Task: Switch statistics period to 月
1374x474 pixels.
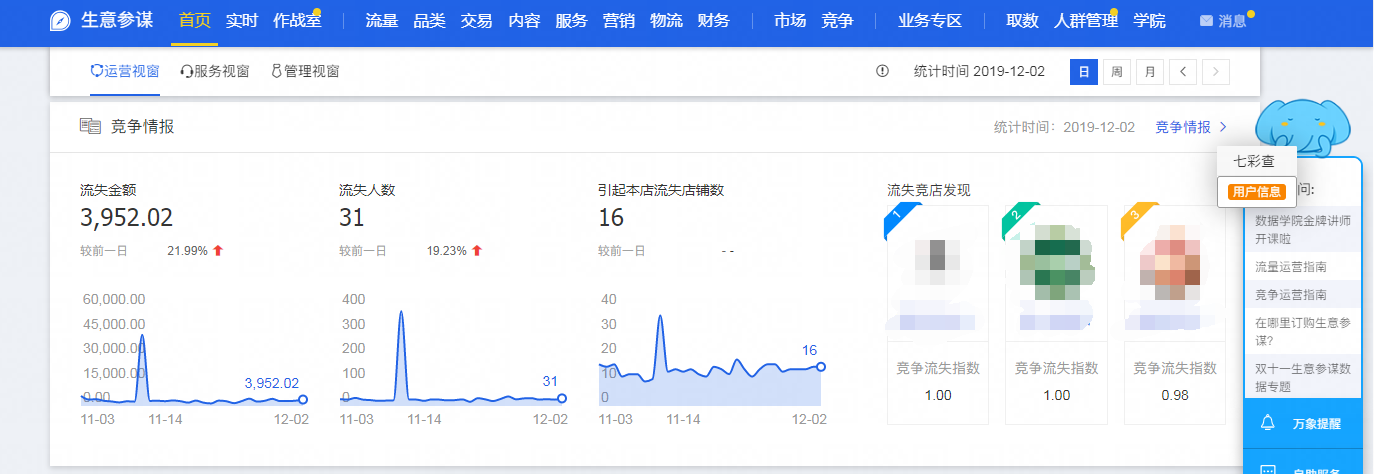Action: [1150, 72]
